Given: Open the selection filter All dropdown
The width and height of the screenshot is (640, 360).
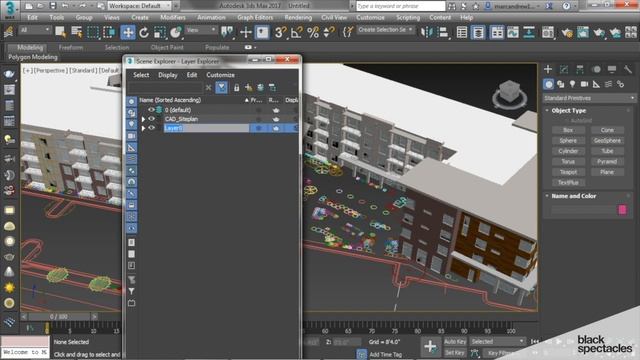Looking at the screenshot, I should coord(35,30).
